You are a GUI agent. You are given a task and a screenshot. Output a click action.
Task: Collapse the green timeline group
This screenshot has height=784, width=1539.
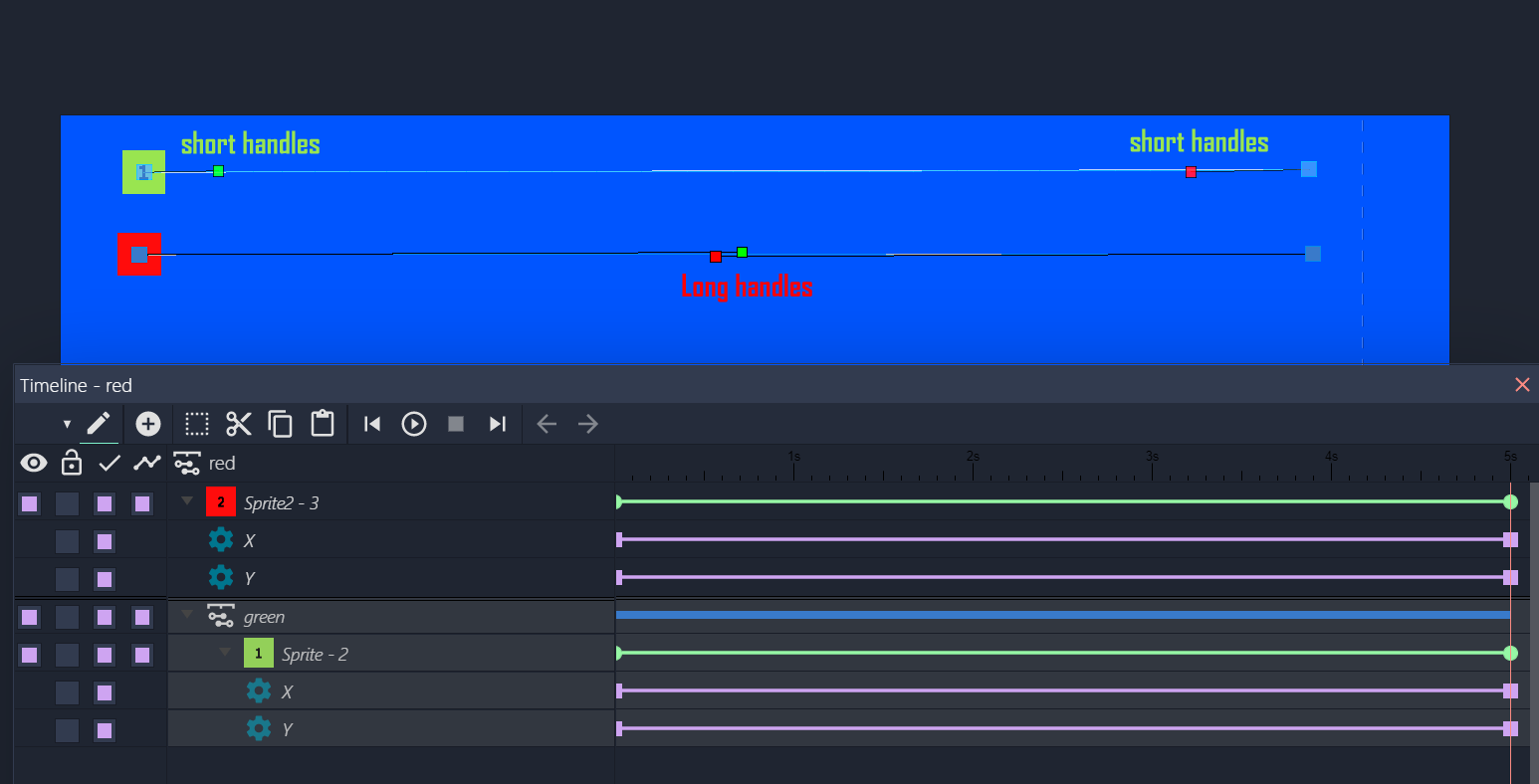tap(186, 616)
